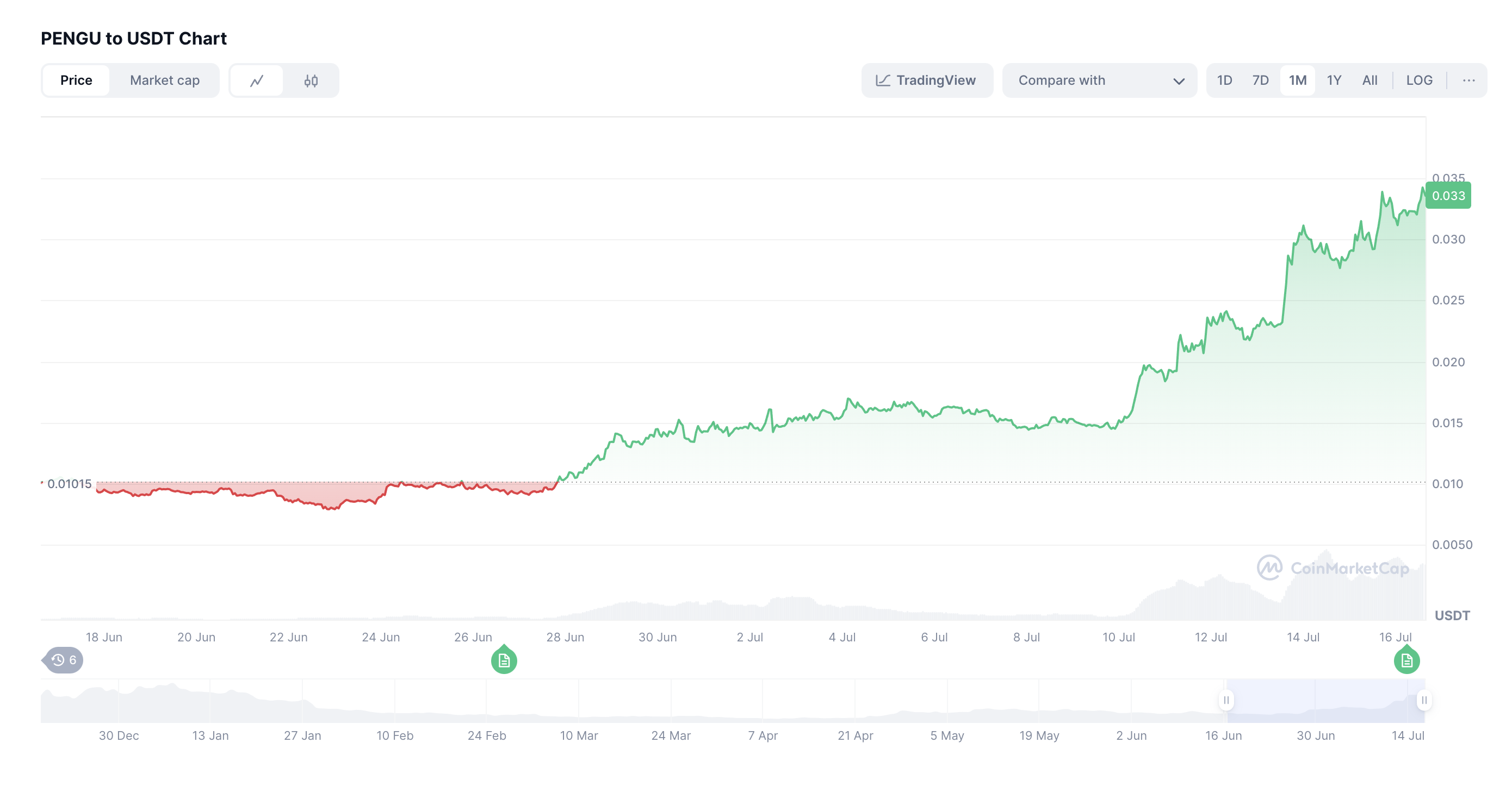The width and height of the screenshot is (1512, 786).
Task: Click the PENGU to USDT Chart heading
Action: click(134, 38)
